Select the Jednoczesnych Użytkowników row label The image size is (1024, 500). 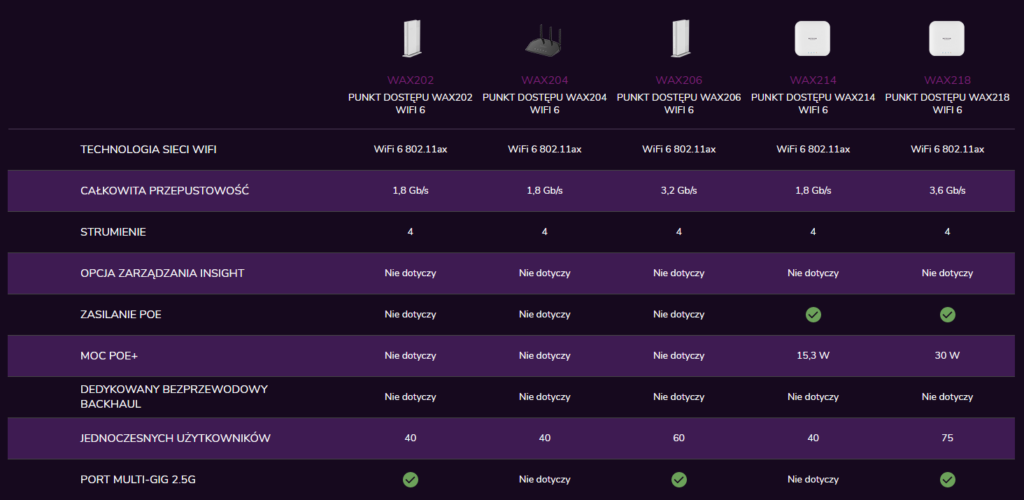[x=176, y=438]
